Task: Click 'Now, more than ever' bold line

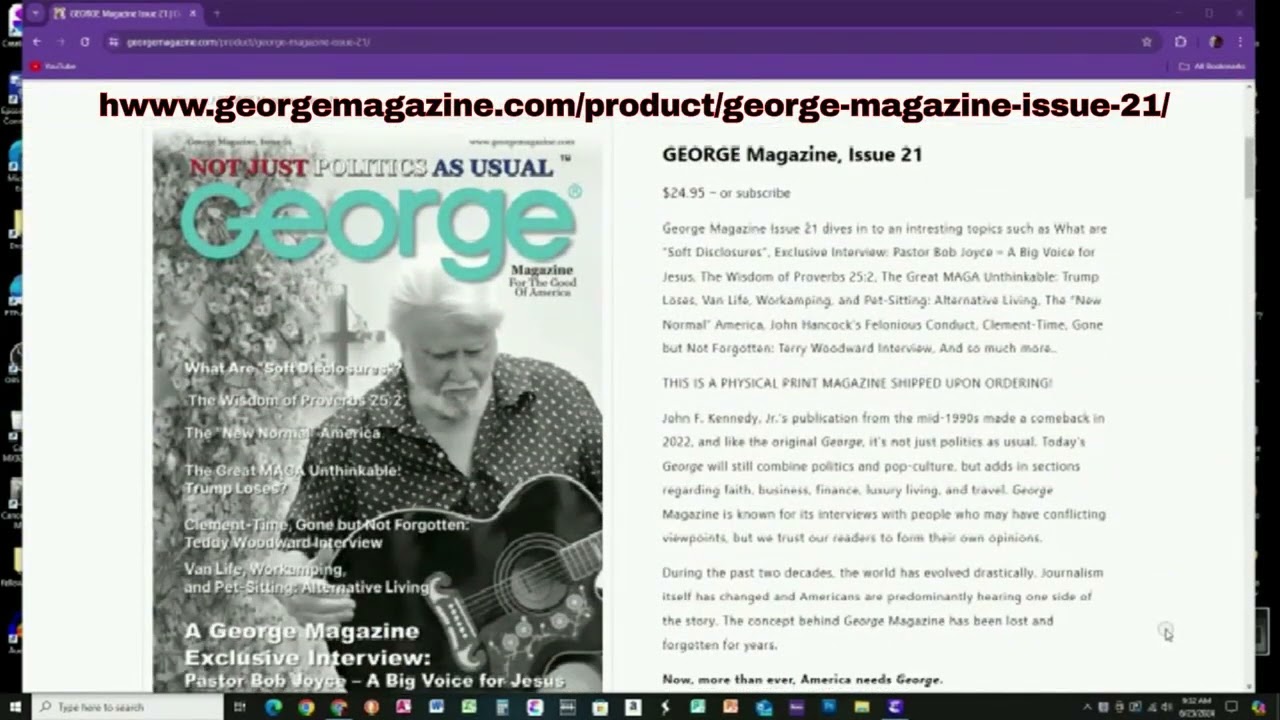Action: 802,680
